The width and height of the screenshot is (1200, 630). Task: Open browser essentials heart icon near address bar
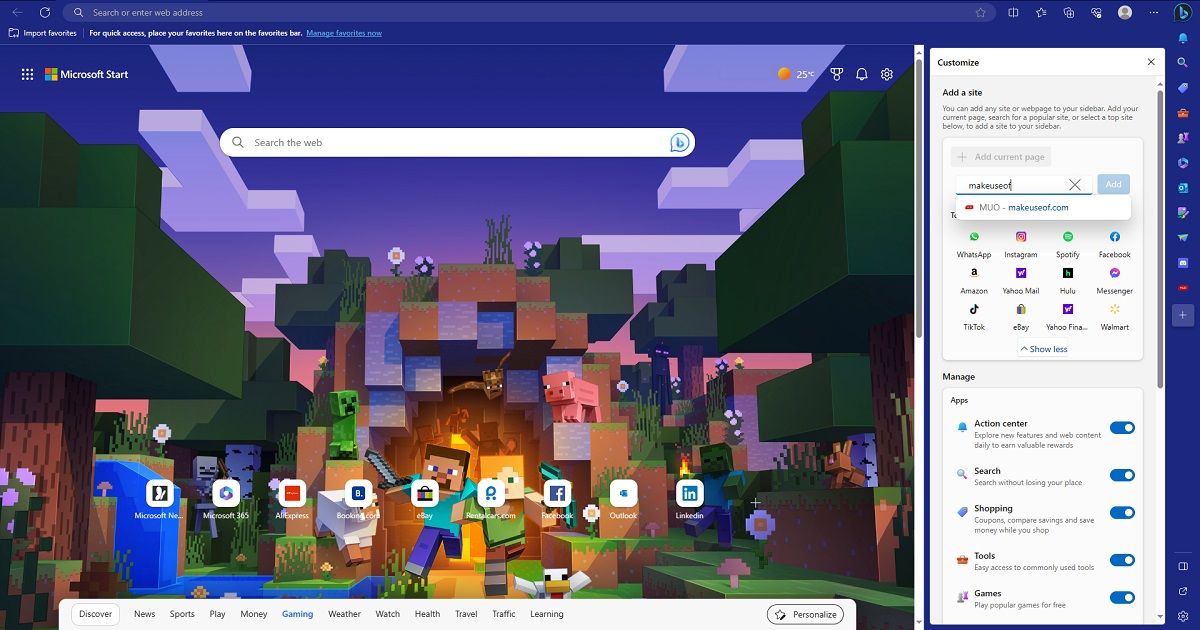click(x=1096, y=12)
